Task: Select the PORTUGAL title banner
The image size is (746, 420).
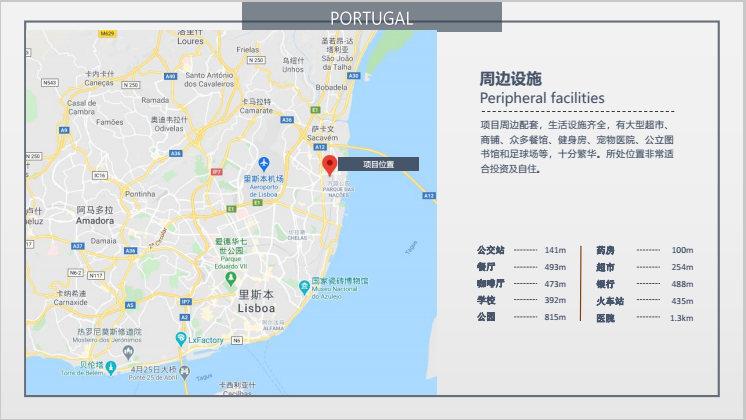Action: pyautogui.click(x=371, y=17)
